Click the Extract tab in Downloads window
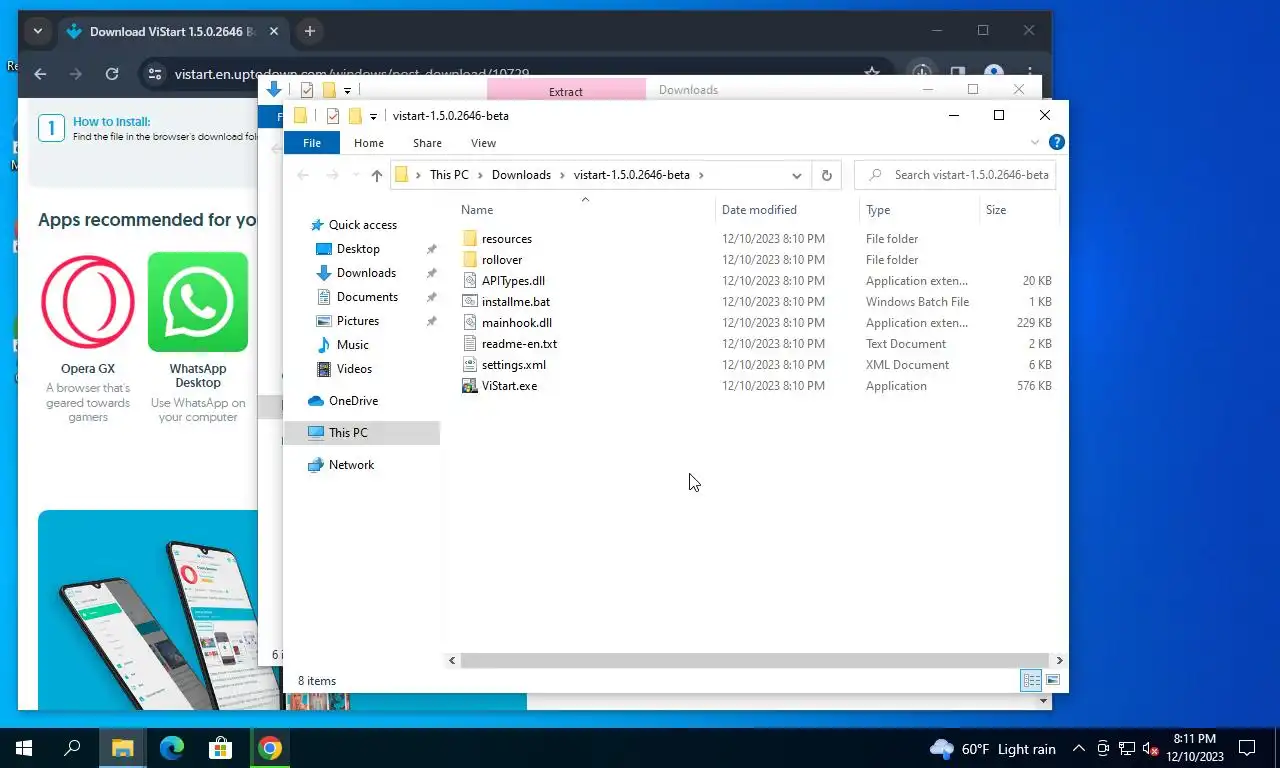This screenshot has width=1280, height=768. coord(566,91)
